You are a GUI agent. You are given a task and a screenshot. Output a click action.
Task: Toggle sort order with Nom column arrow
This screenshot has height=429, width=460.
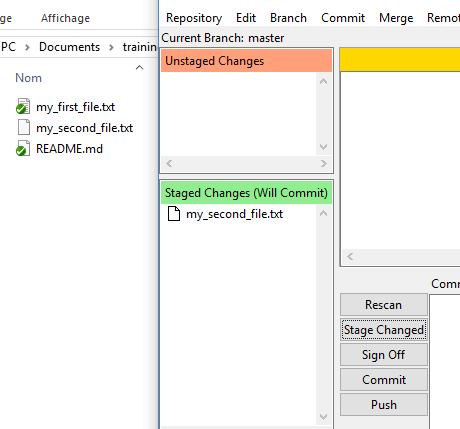coord(139,68)
